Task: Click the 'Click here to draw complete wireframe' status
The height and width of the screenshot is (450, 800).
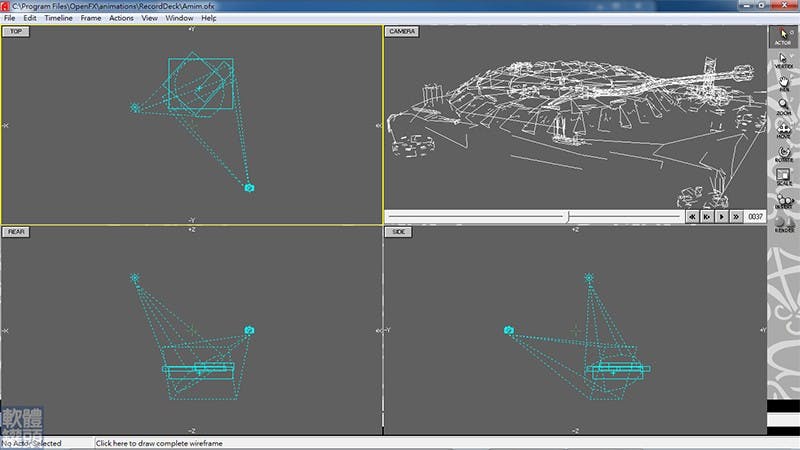Action: click(x=159, y=443)
